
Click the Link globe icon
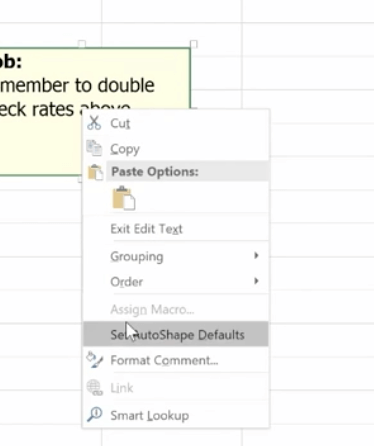tap(95, 388)
